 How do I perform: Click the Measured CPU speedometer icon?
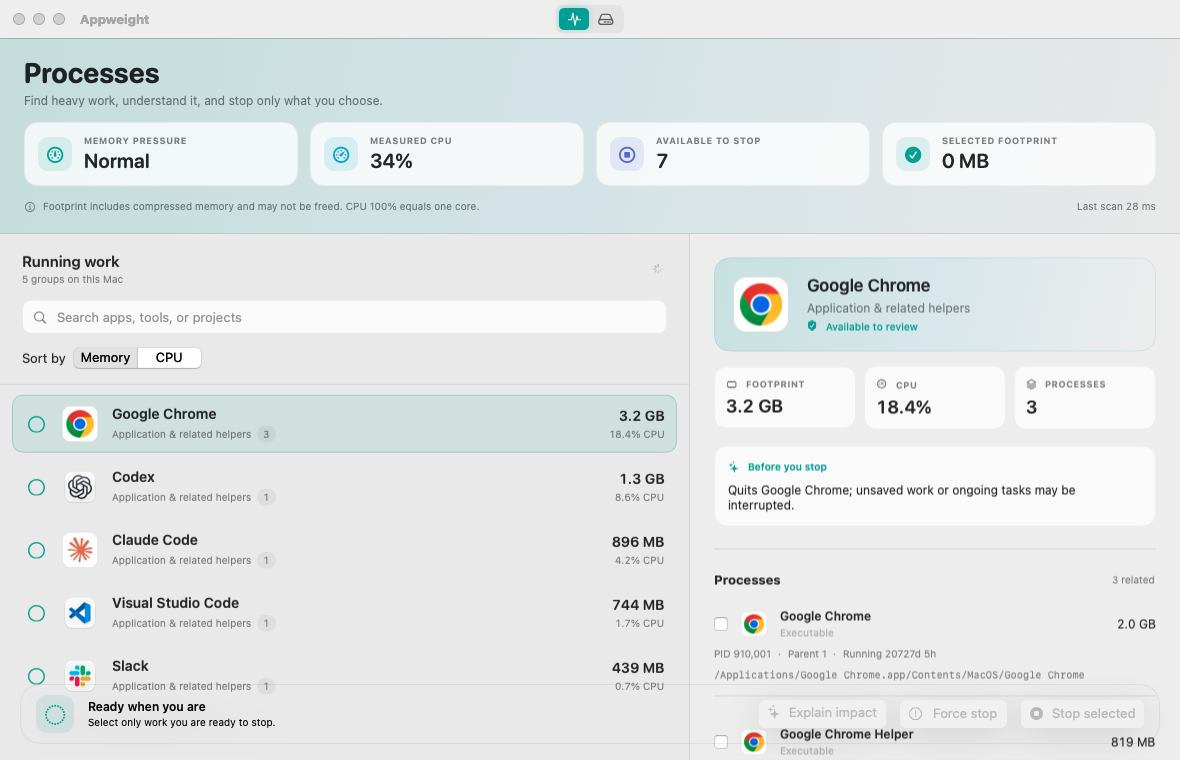pos(341,154)
